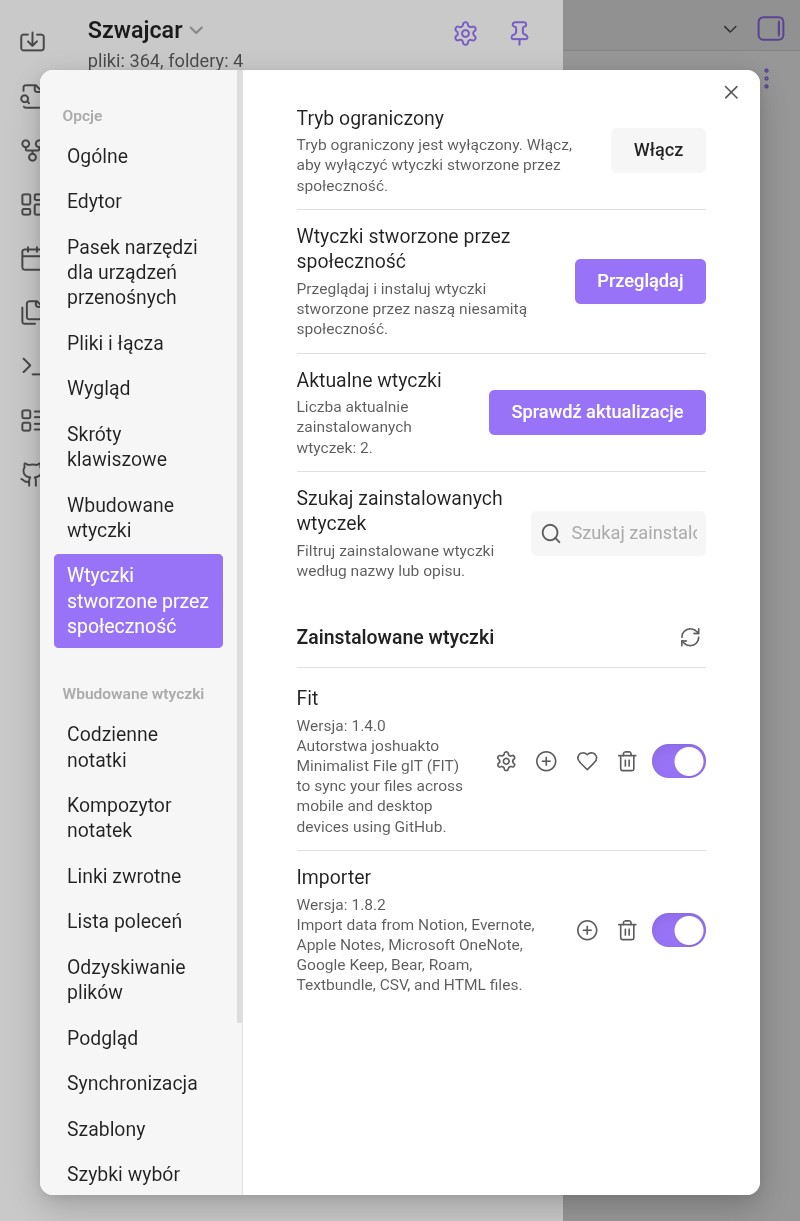Click the pin icon in the top toolbar
800x1221 pixels.
[x=519, y=33]
